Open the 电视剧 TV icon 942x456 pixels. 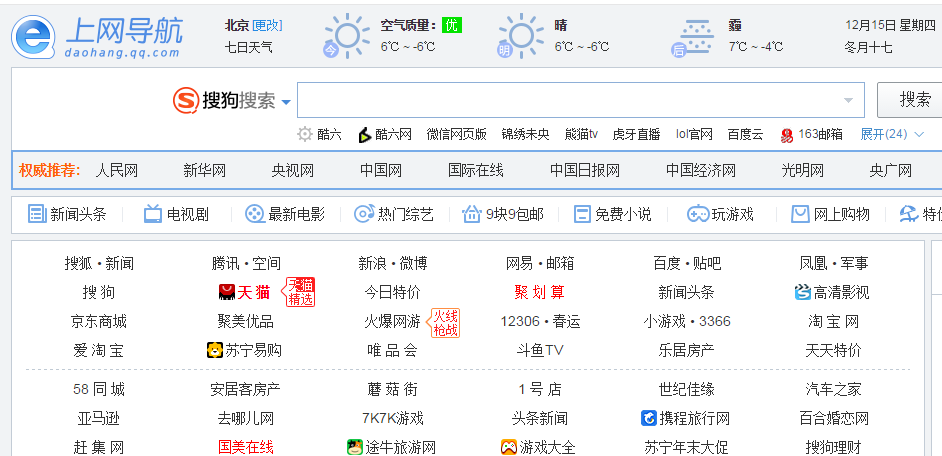pyautogui.click(x=153, y=213)
